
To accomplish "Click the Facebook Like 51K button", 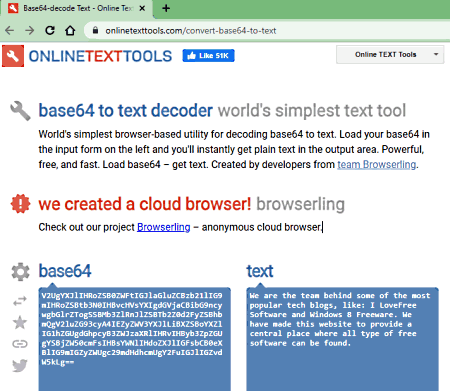I will tap(208, 56).
